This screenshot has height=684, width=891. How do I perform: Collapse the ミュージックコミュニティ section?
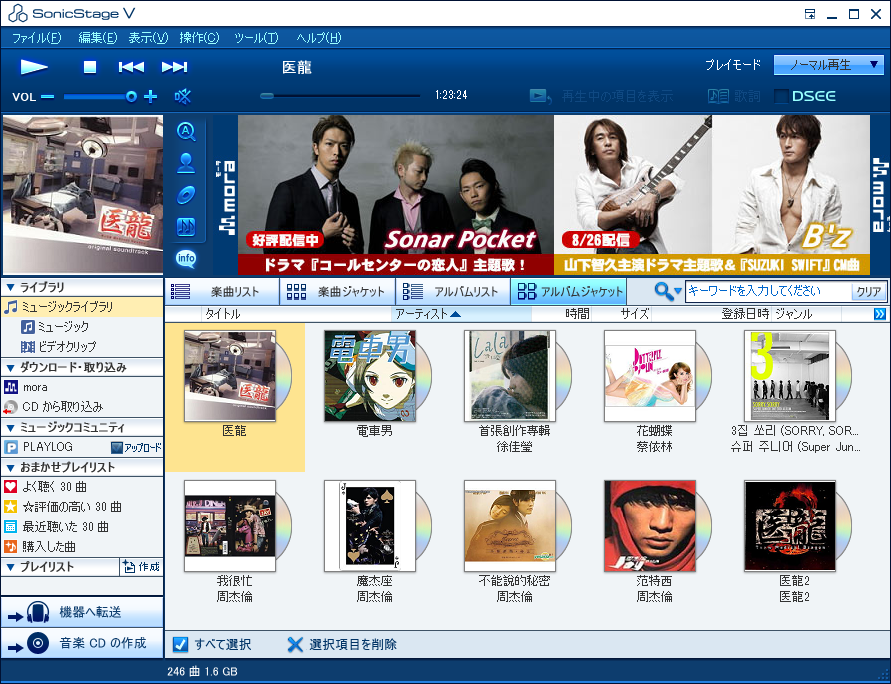(10, 427)
